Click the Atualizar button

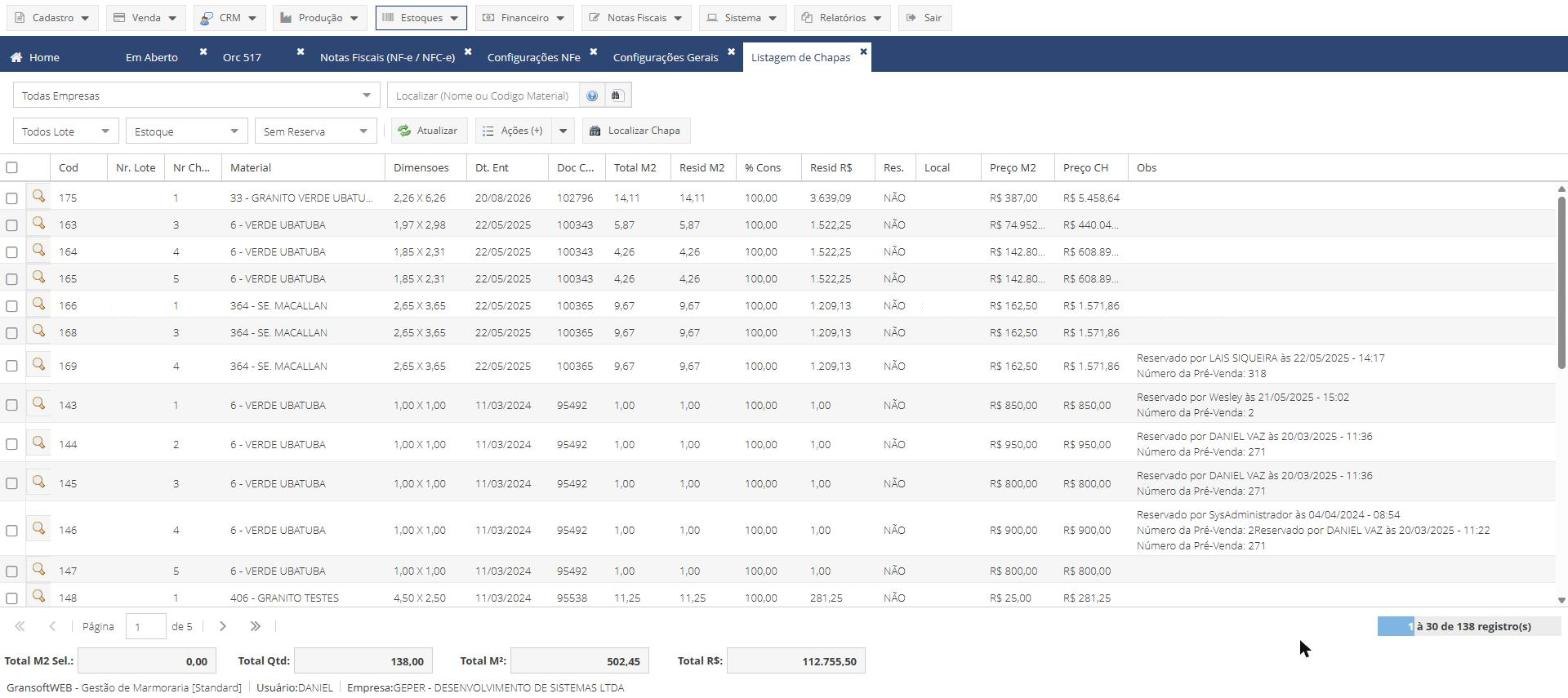pos(427,131)
